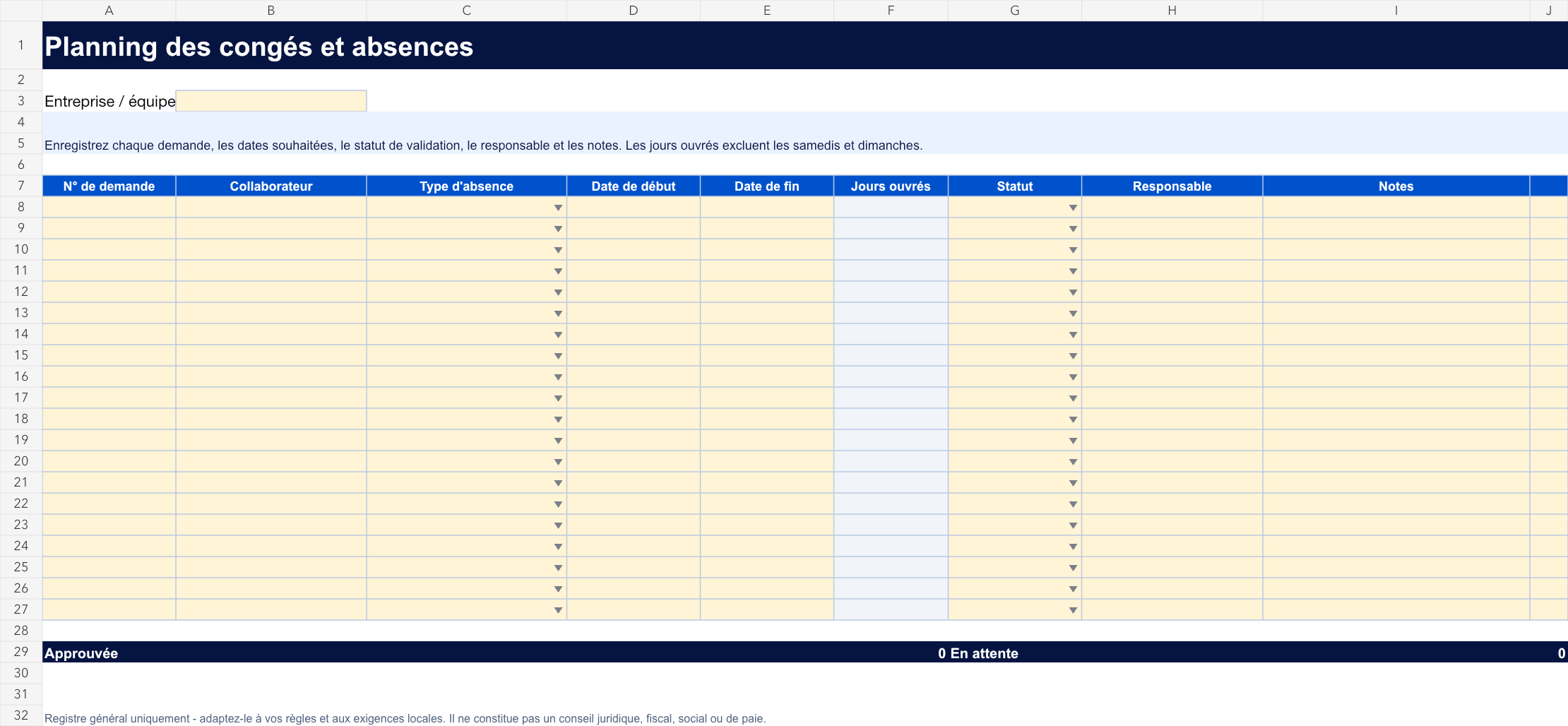This screenshot has height=726, width=1568.
Task: Select the 'Jours ouvrés' header cell
Action: tap(891, 186)
